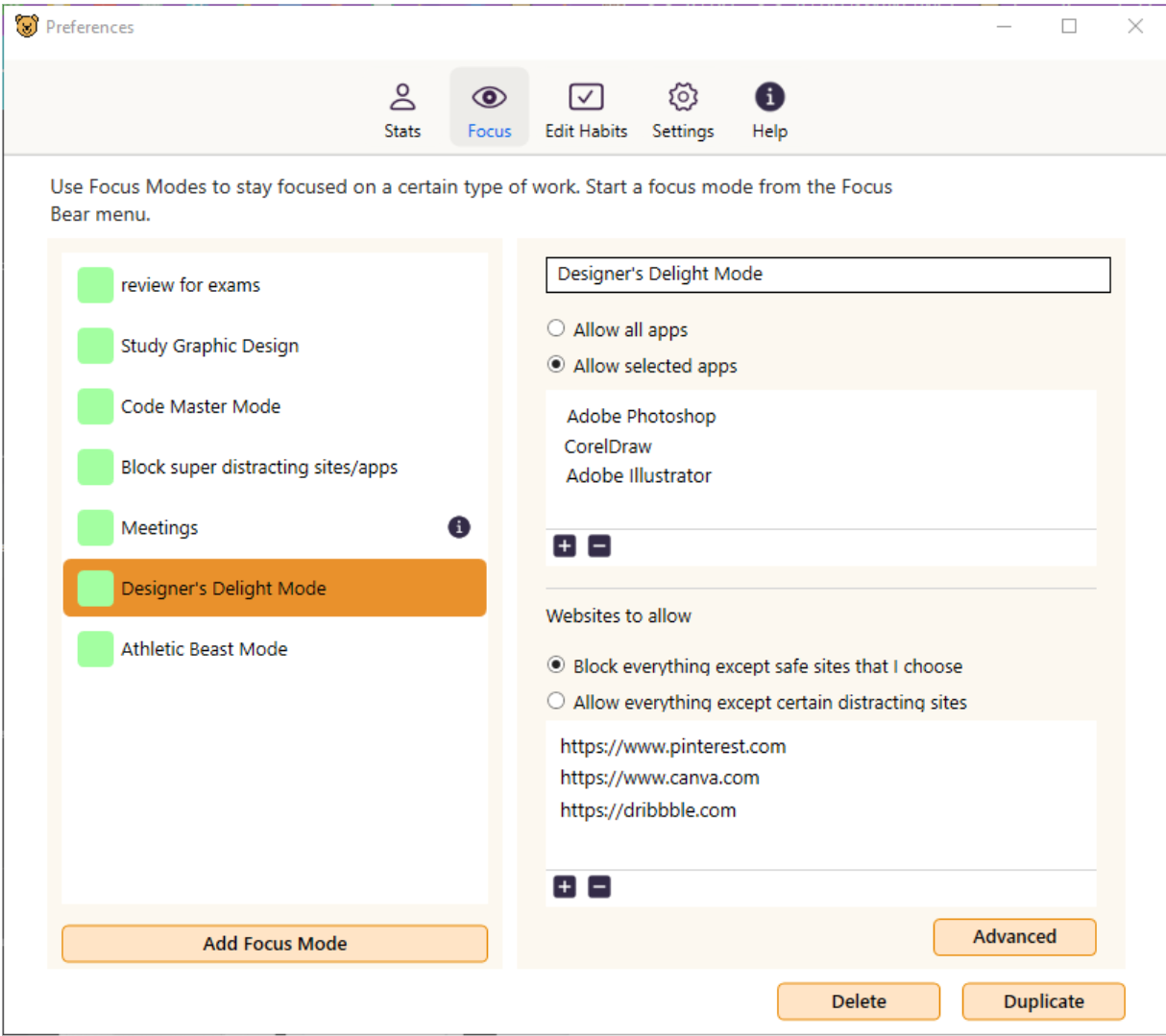Switch to the Stats tab label
The width and height of the screenshot is (1166, 1036).
pos(402,132)
